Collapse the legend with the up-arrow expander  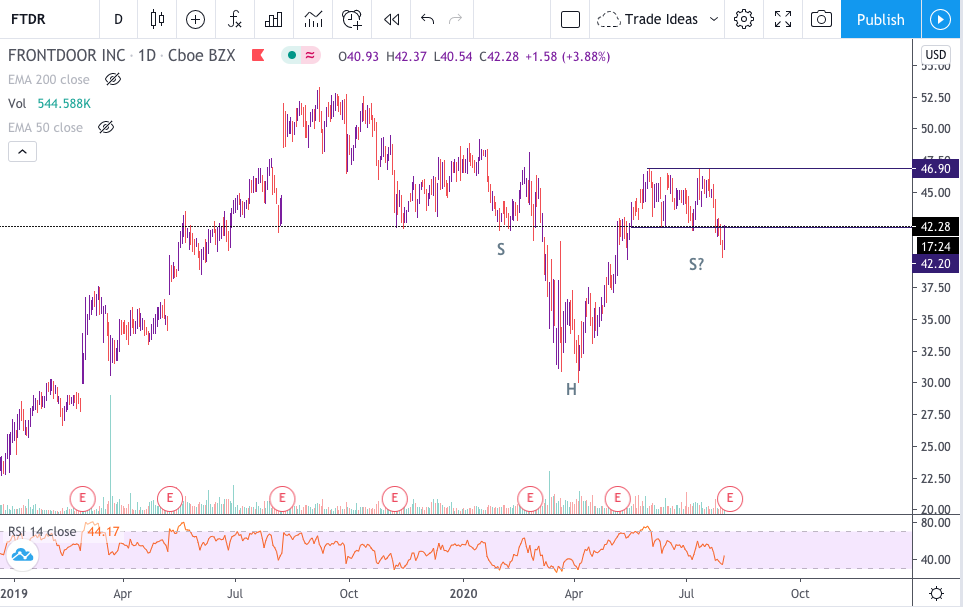pyautogui.click(x=22, y=151)
